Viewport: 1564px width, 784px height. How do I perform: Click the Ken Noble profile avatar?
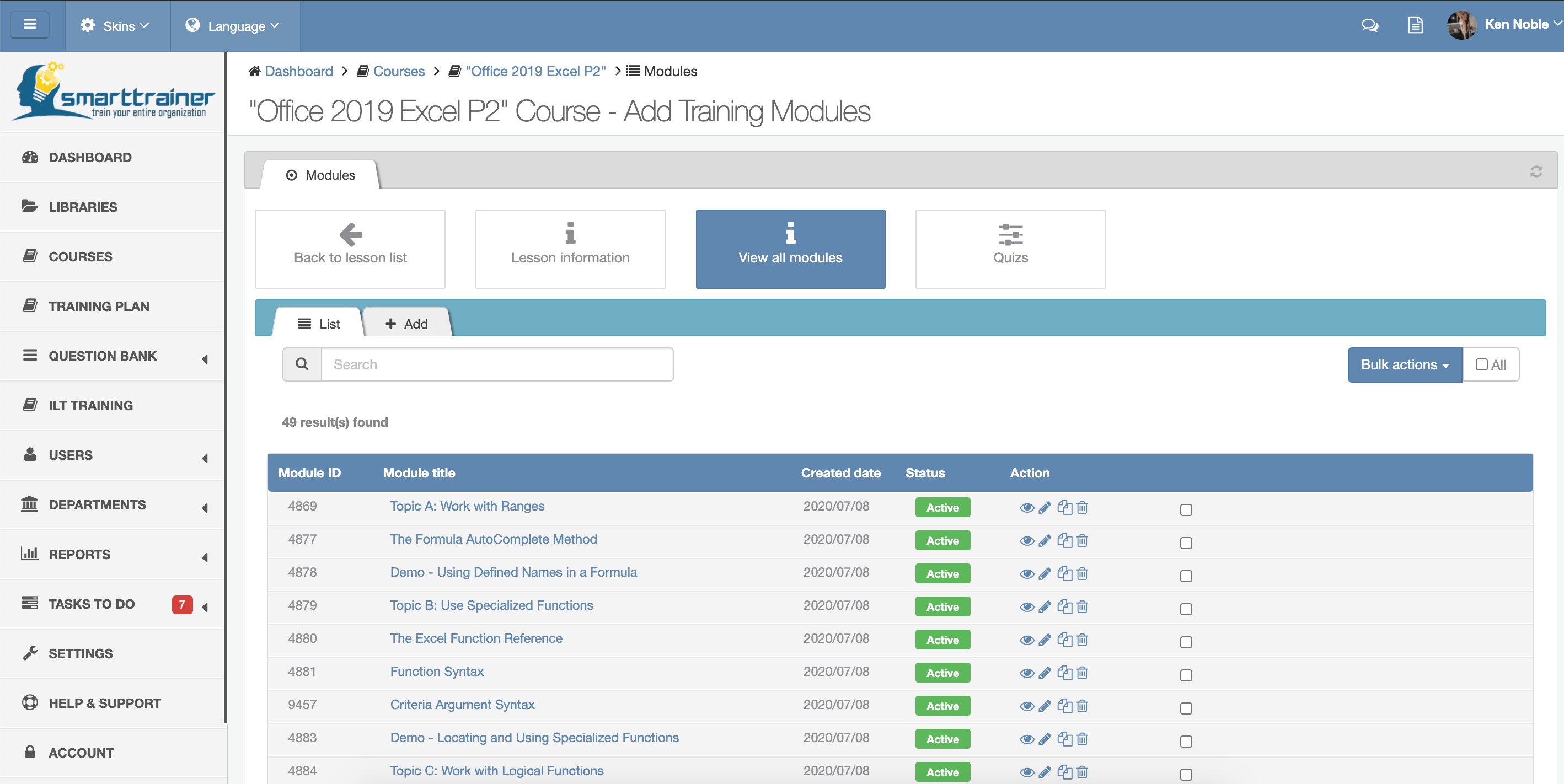[x=1461, y=25]
